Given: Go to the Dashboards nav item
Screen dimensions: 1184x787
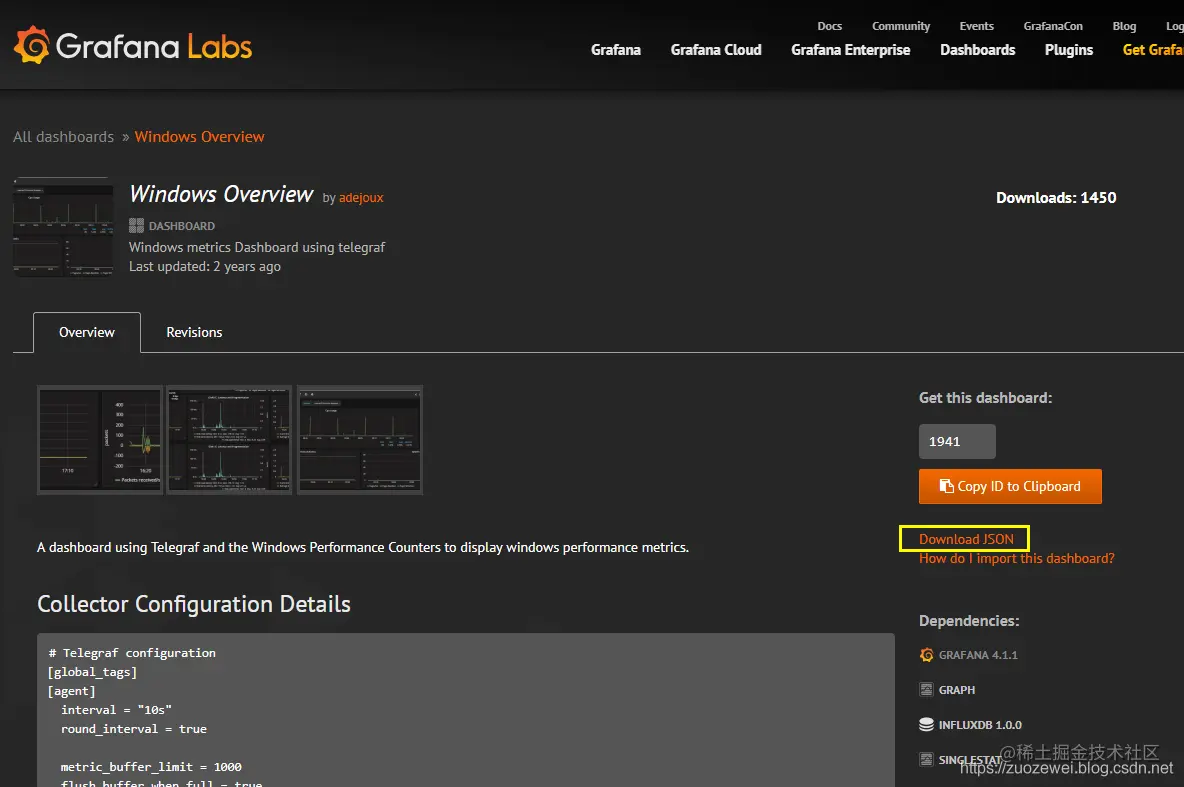Looking at the screenshot, I should tap(977, 50).
